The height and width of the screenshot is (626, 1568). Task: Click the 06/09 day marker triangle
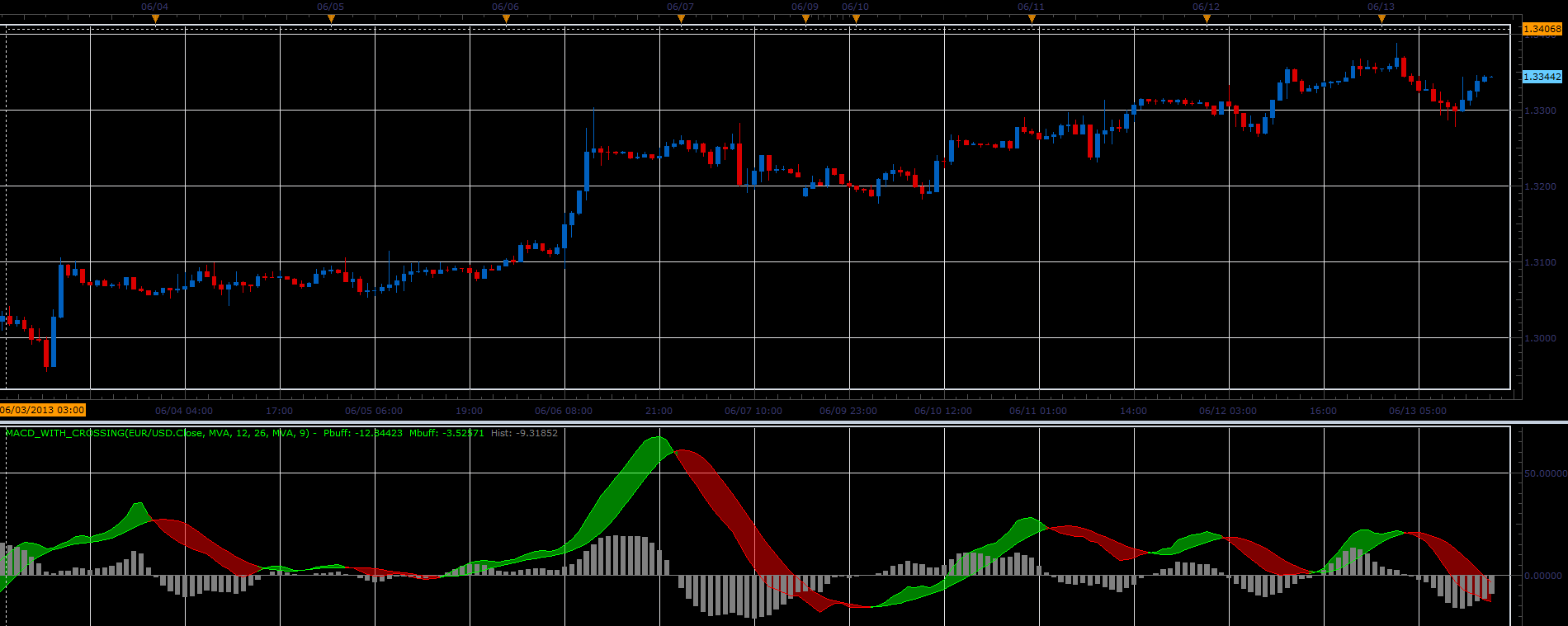pos(805,19)
